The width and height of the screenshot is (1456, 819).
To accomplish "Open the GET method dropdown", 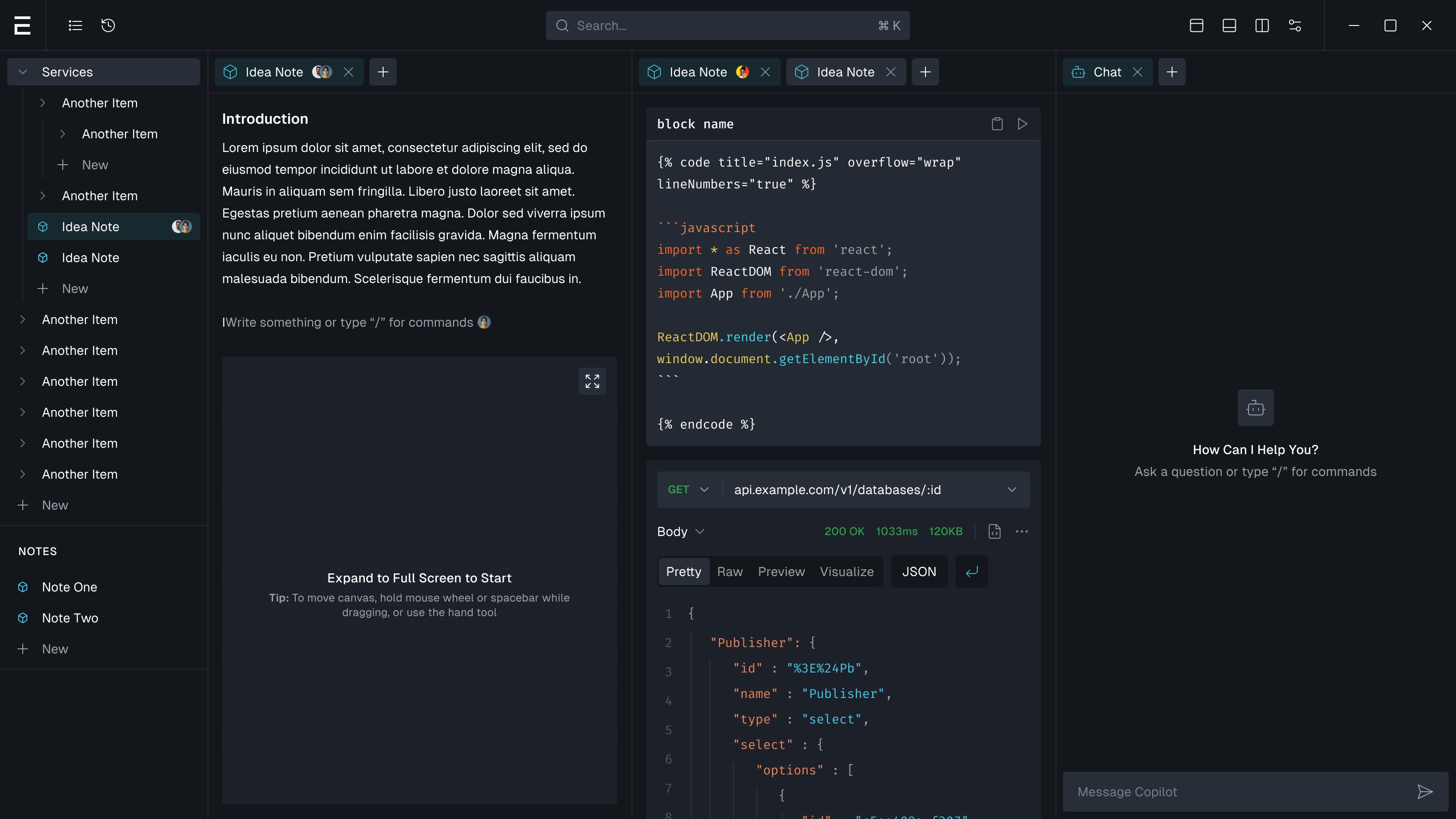I will coord(688,490).
